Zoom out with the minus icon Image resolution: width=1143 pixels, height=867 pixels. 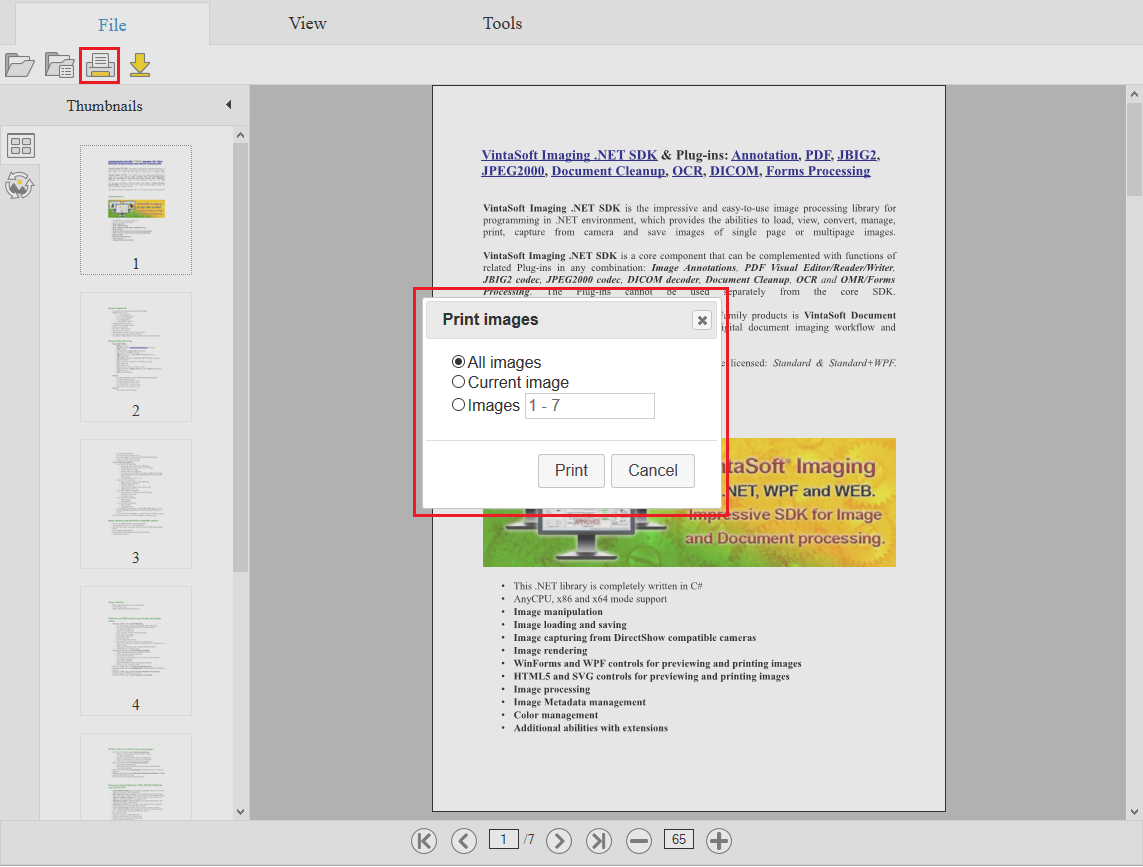point(639,841)
